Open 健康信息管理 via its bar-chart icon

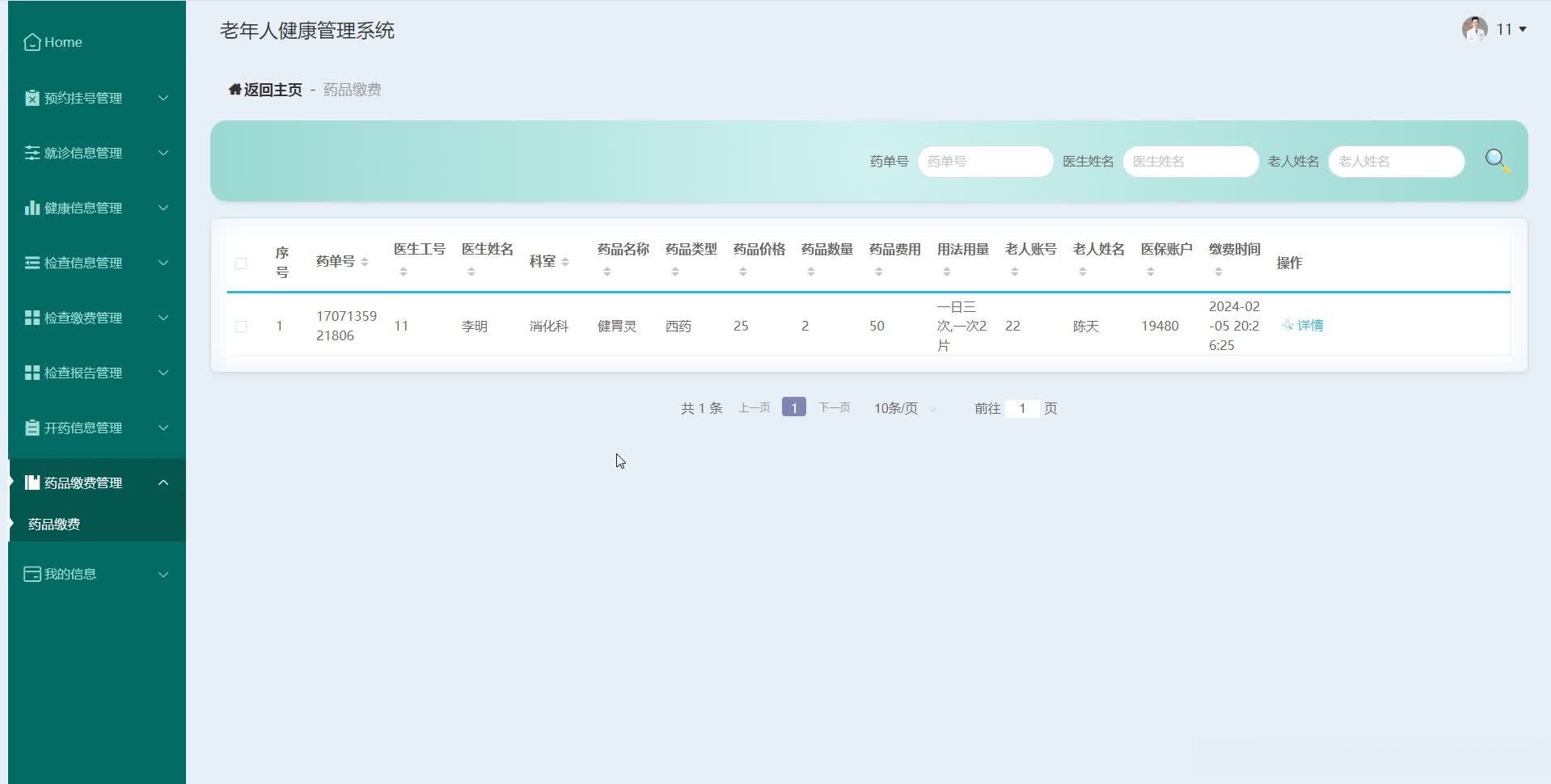coord(32,208)
